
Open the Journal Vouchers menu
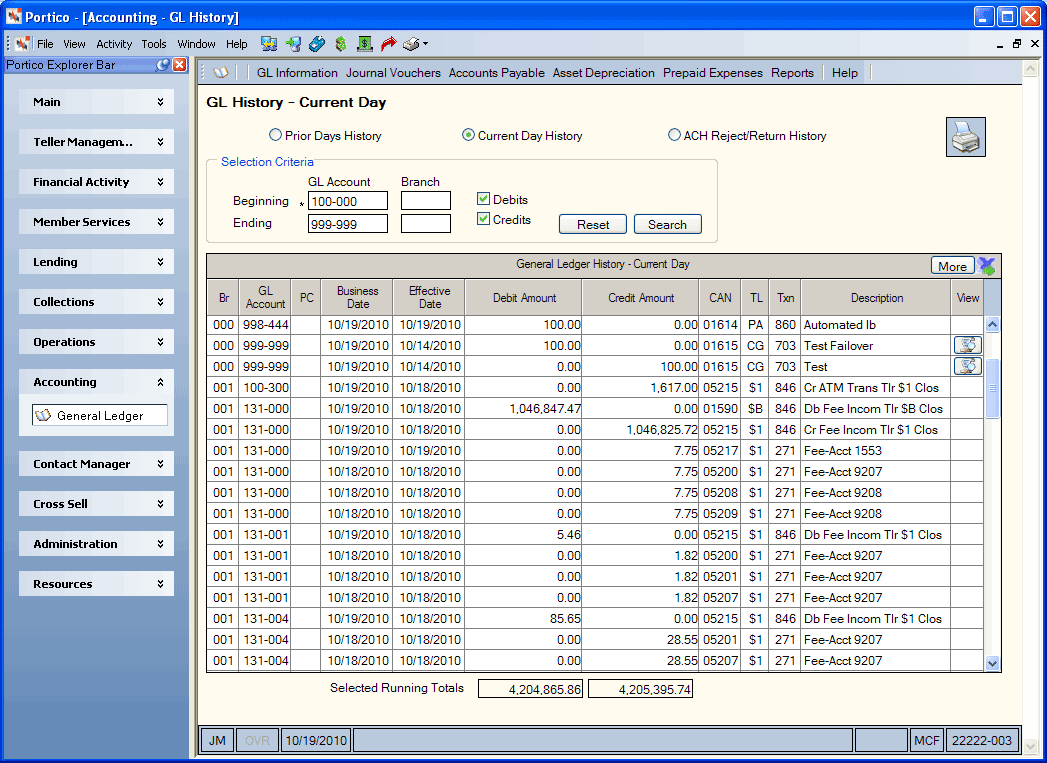pyautogui.click(x=393, y=73)
